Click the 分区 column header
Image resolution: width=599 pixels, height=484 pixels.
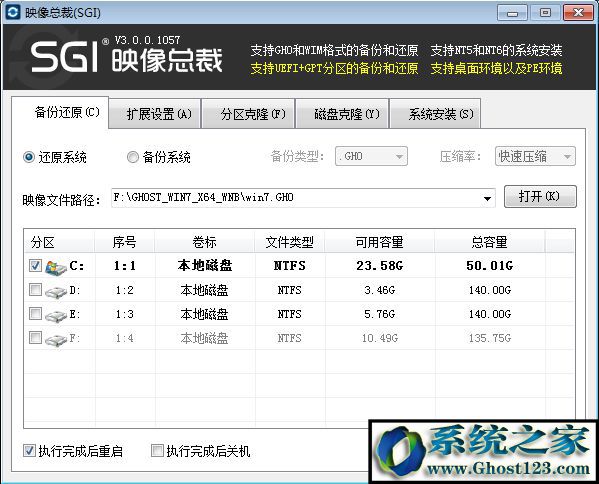[x=60, y=242]
